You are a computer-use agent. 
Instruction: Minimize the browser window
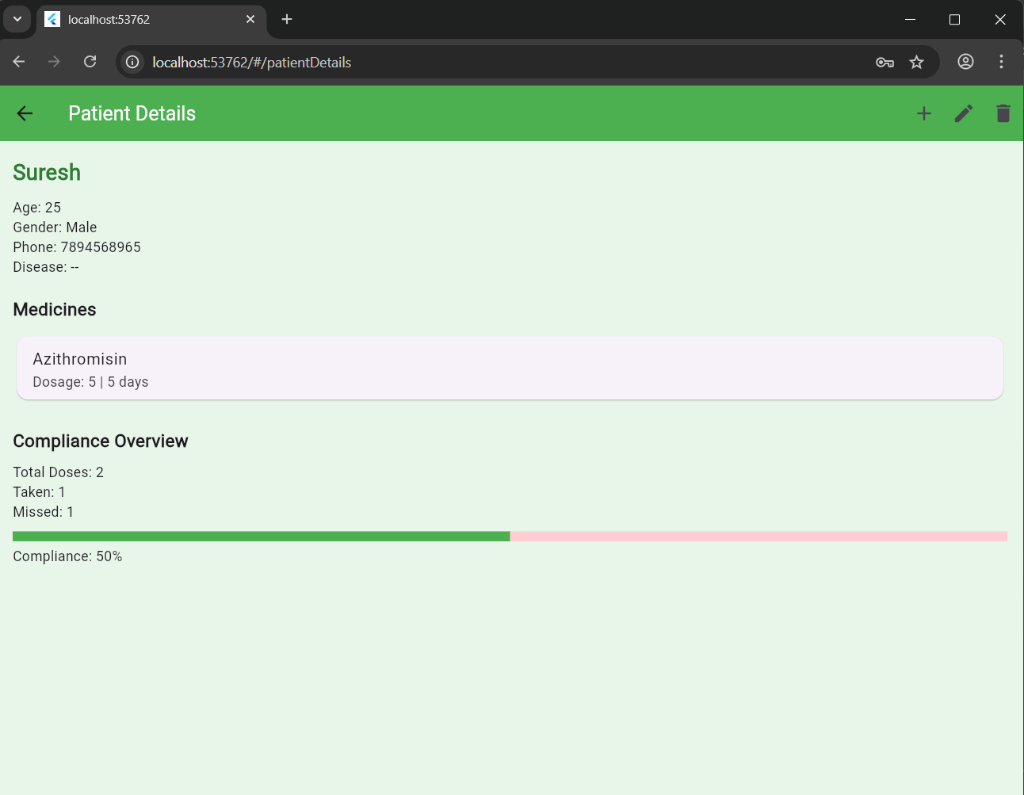(910, 20)
